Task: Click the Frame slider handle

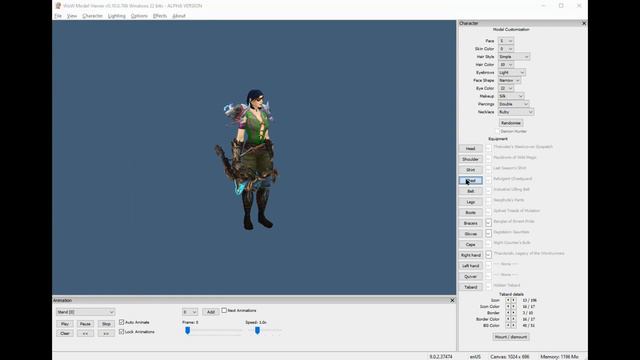Action: (x=187, y=330)
